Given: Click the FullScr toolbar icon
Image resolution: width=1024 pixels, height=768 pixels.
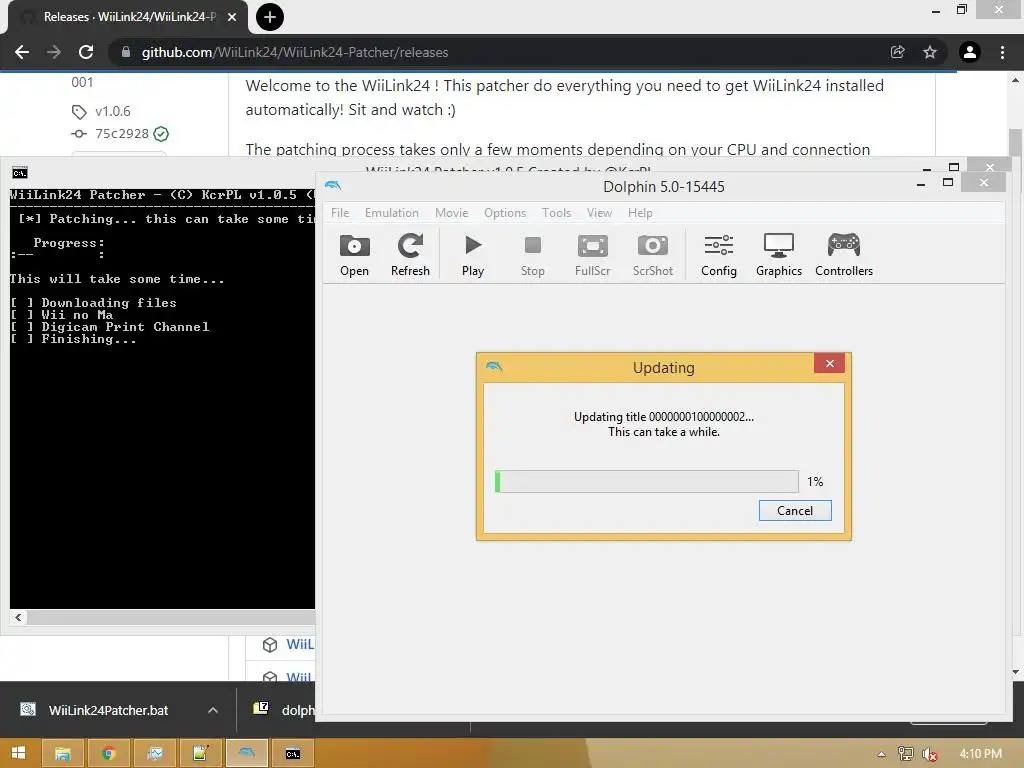Looking at the screenshot, I should click(592, 255).
